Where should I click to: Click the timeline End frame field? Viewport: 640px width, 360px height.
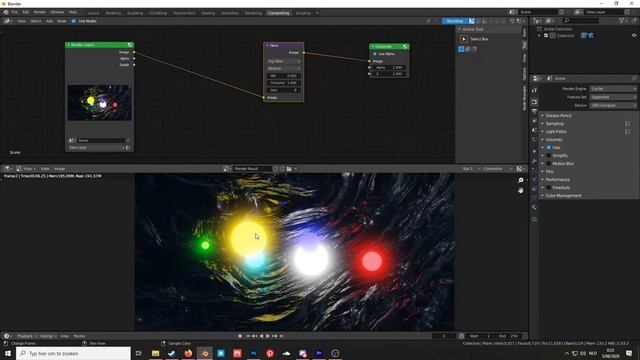pyautogui.click(x=509, y=336)
